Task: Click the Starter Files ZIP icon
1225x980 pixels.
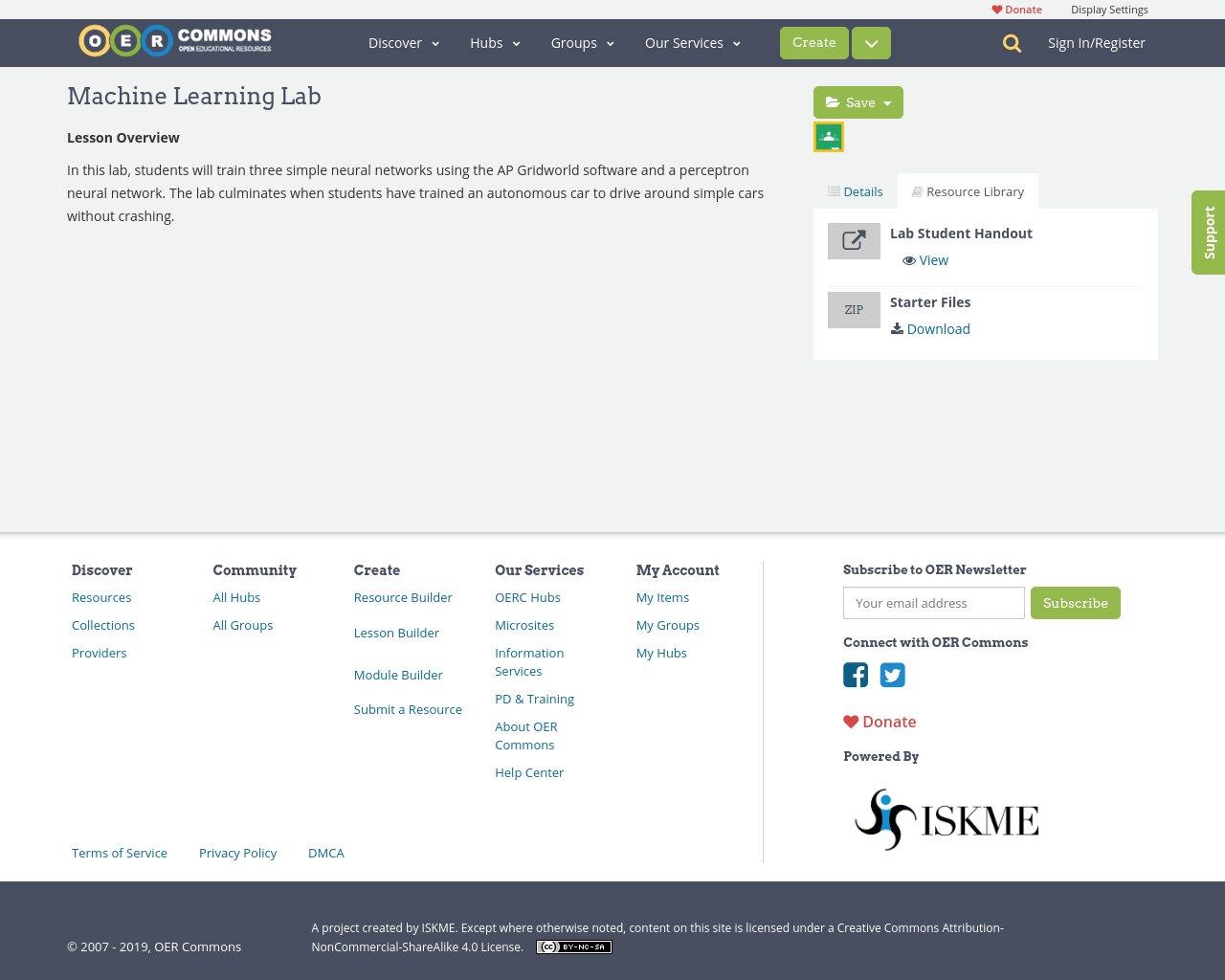Action: pyautogui.click(x=854, y=310)
